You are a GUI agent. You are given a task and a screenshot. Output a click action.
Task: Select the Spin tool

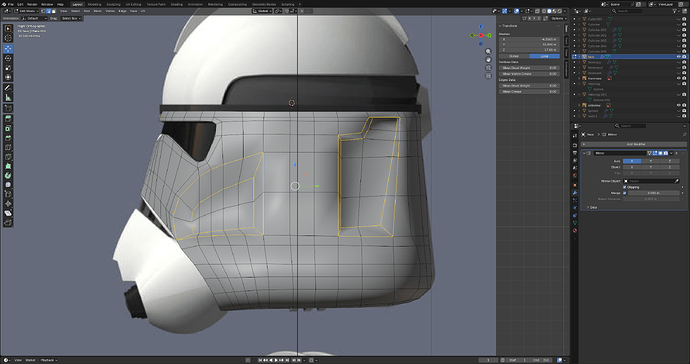(8, 175)
